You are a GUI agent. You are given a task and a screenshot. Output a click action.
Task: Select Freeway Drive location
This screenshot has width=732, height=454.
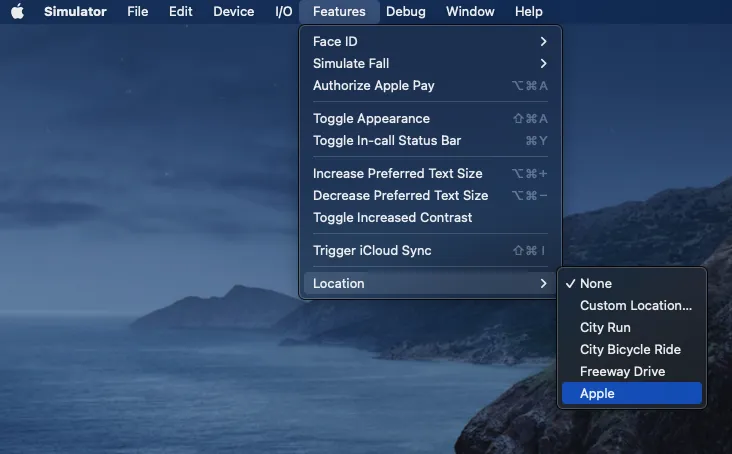click(x=632, y=371)
